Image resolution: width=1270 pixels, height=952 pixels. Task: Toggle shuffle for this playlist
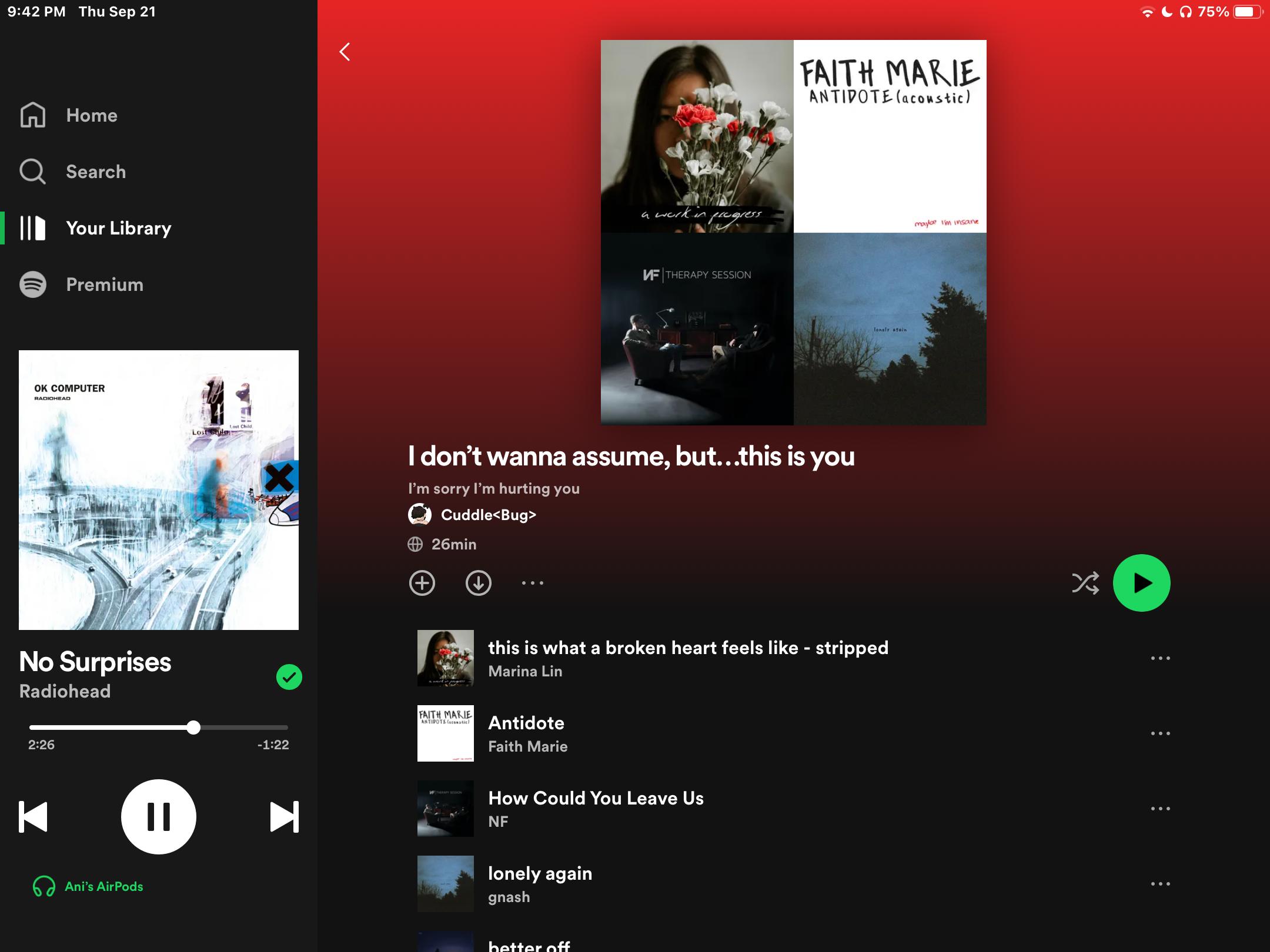pyautogui.click(x=1085, y=583)
